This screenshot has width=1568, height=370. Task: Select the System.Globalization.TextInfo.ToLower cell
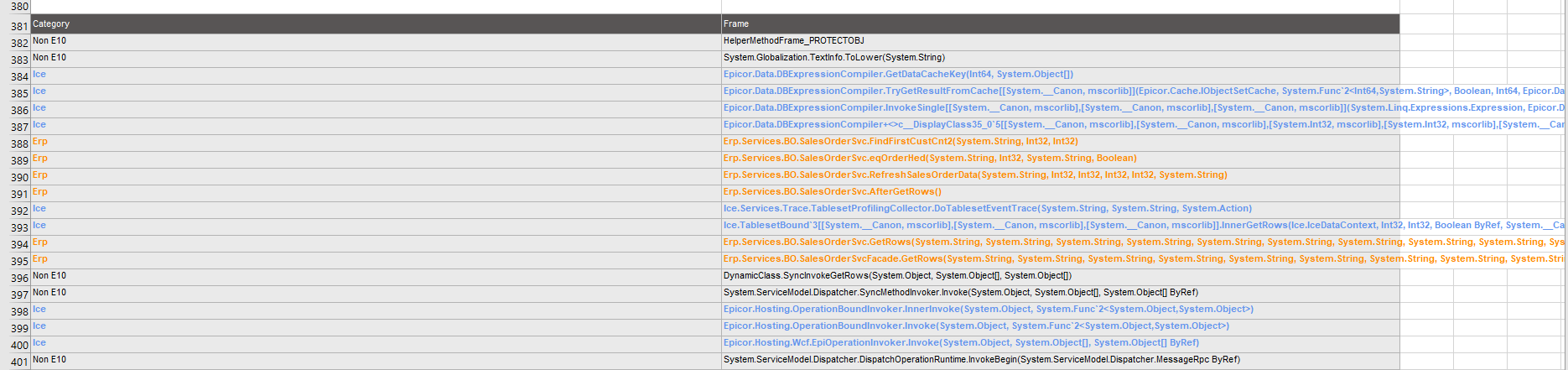point(1060,58)
